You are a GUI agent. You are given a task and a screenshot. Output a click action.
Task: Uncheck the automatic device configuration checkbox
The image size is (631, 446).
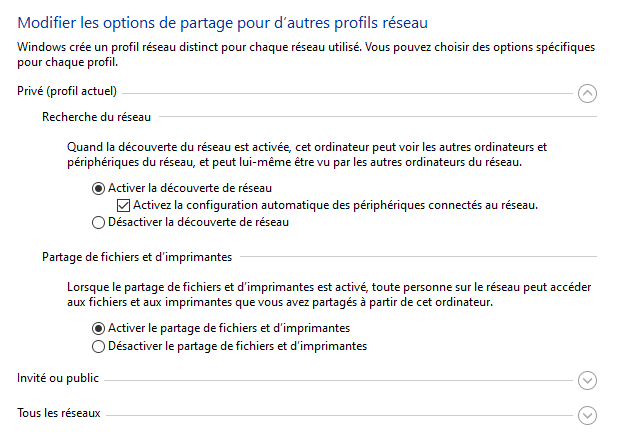[x=124, y=205]
